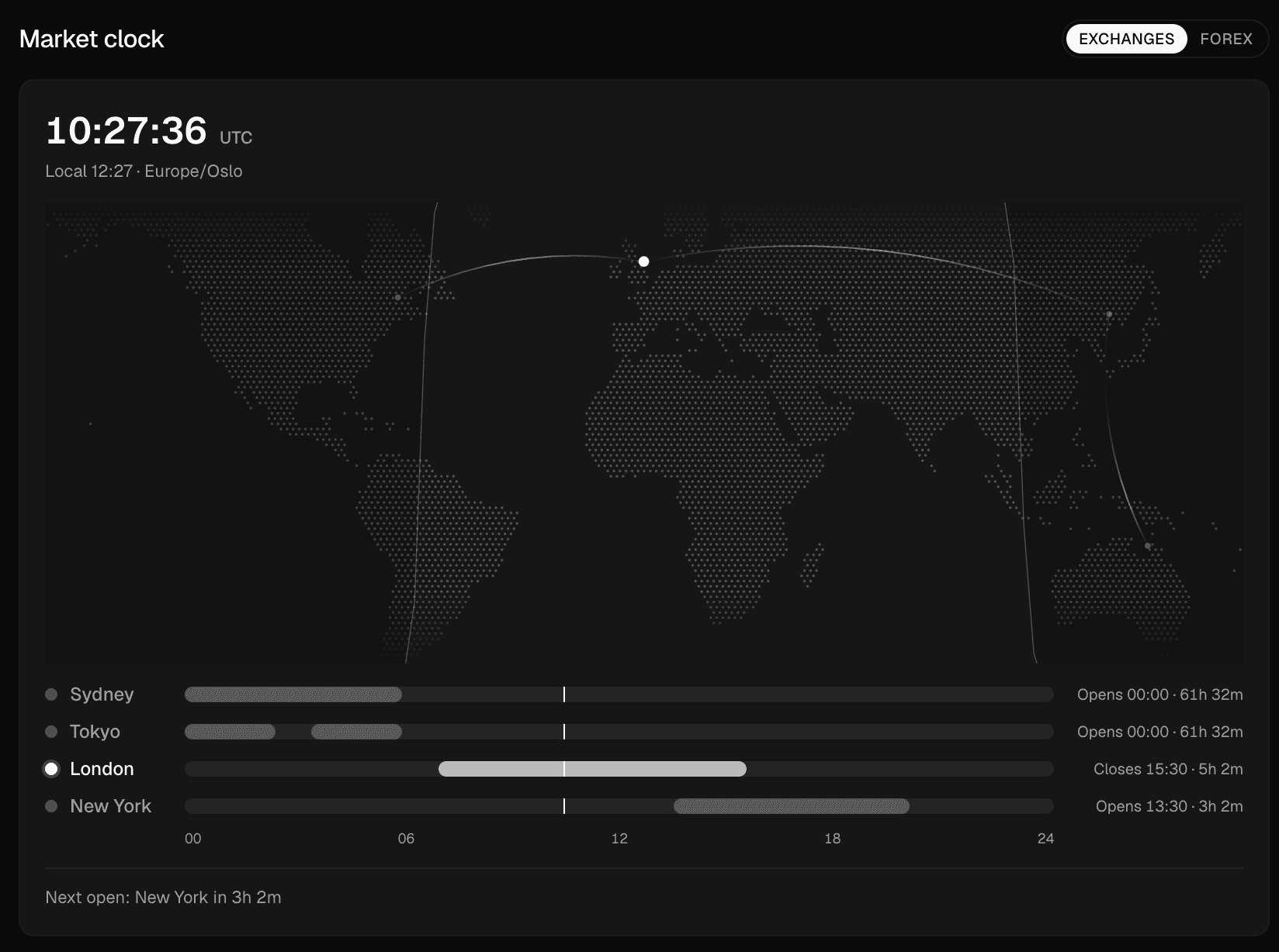Image resolution: width=1279 pixels, height=952 pixels.
Task: Click the New York exchange label
Action: 110,806
